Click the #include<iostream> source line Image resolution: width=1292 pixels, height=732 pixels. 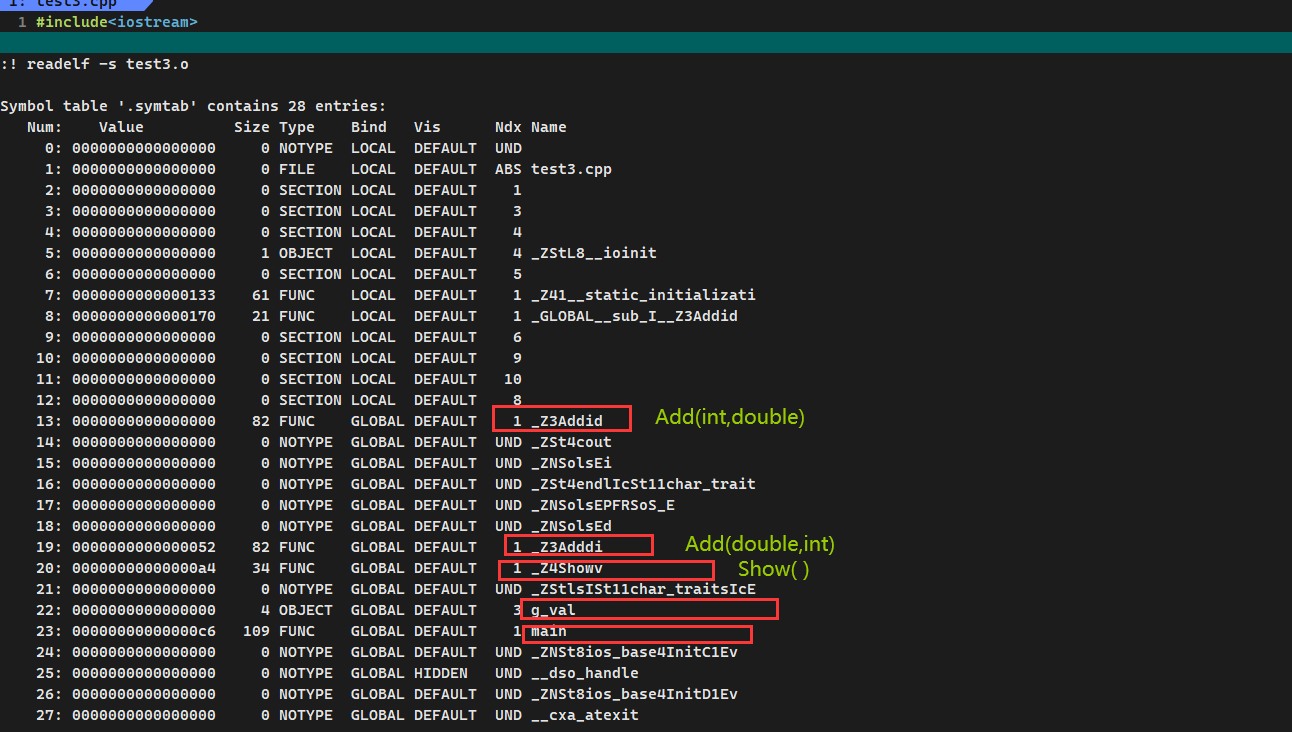coord(116,21)
